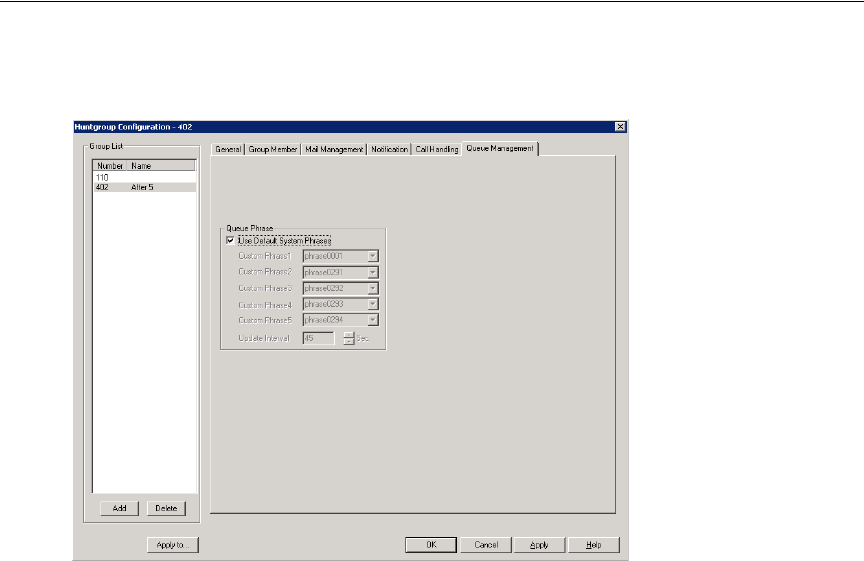Open the Custom Phrase5 dropdown

[372, 320]
